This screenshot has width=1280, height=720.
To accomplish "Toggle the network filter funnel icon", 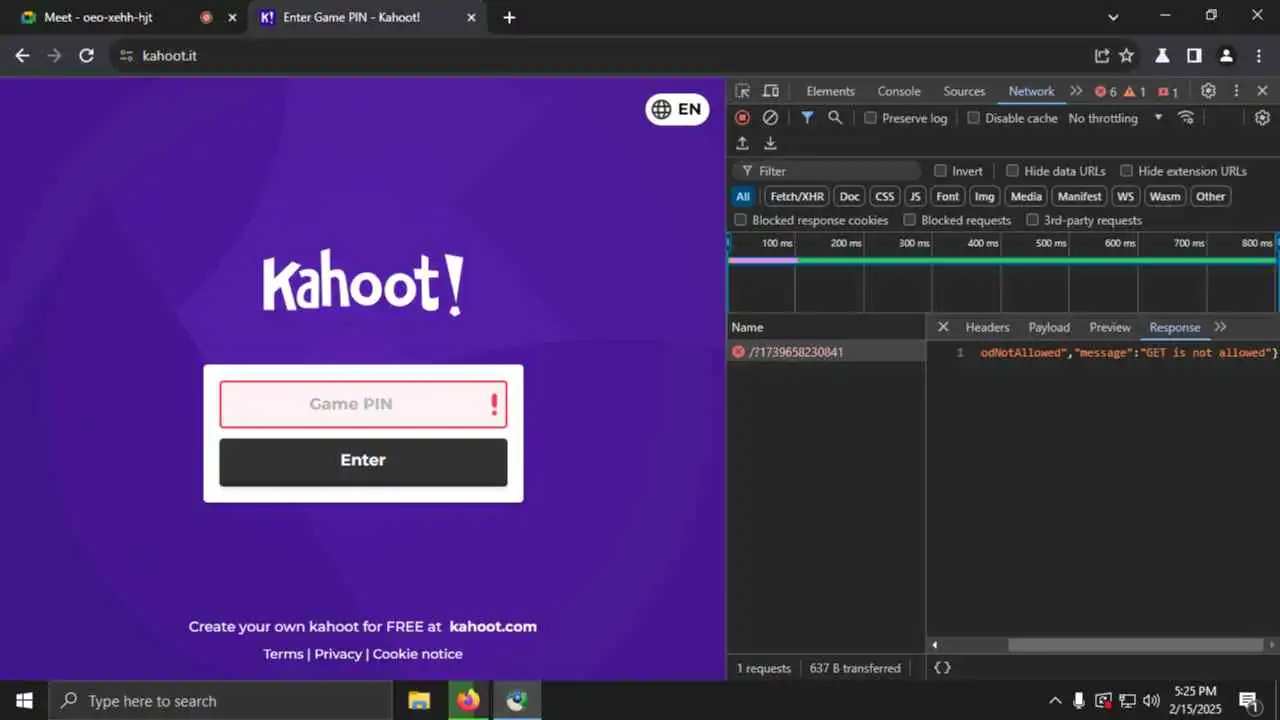I will point(807,117).
